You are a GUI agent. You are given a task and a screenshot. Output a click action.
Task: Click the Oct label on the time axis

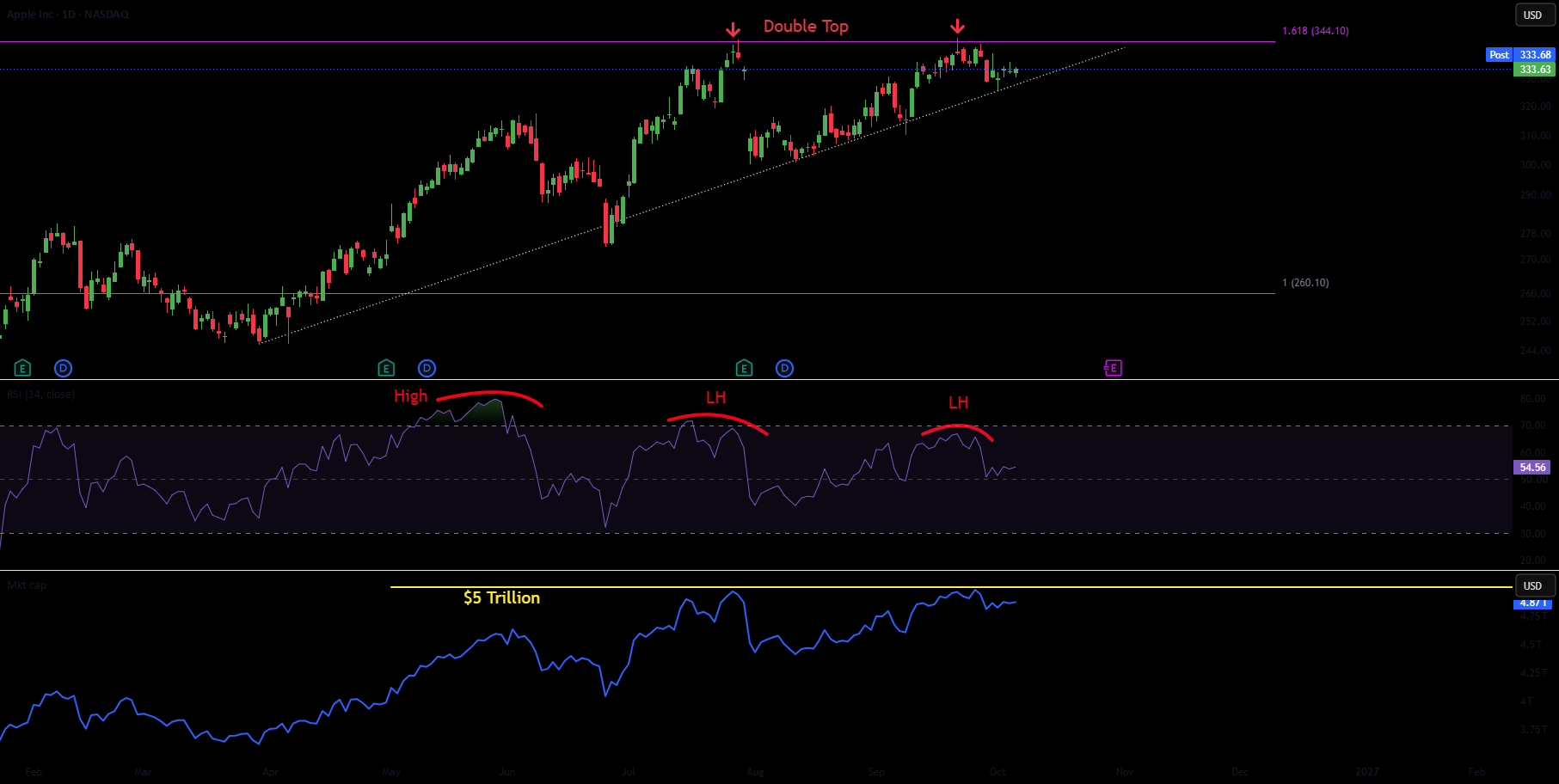[997, 771]
